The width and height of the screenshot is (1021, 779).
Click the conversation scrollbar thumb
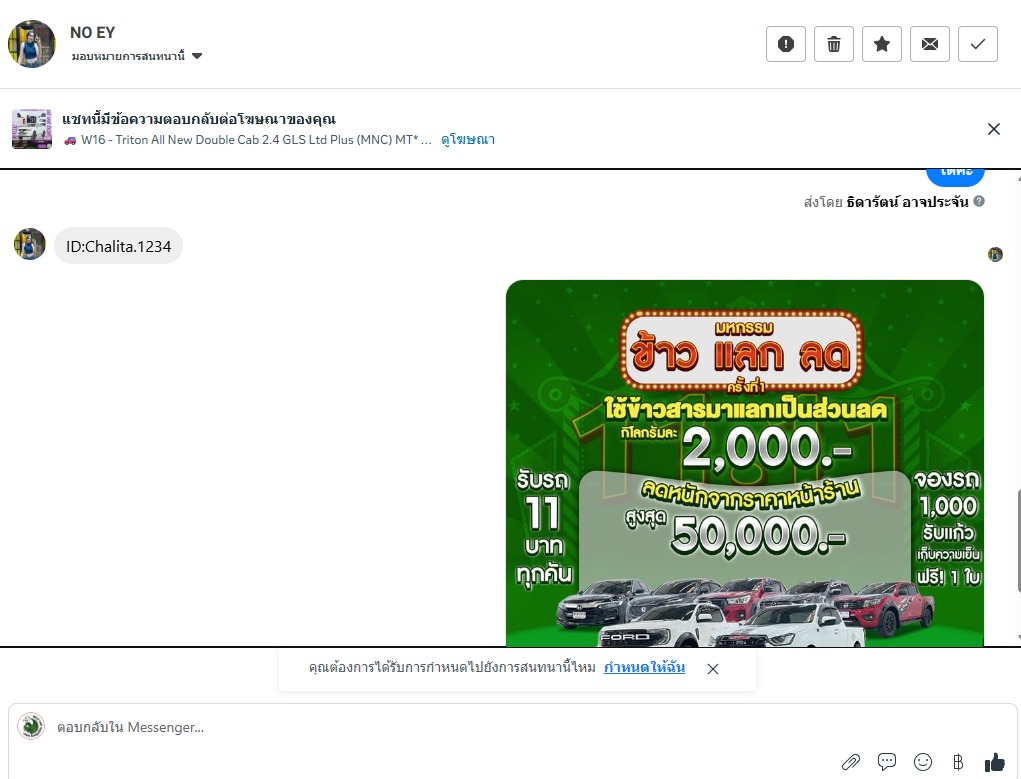tap(1018, 539)
